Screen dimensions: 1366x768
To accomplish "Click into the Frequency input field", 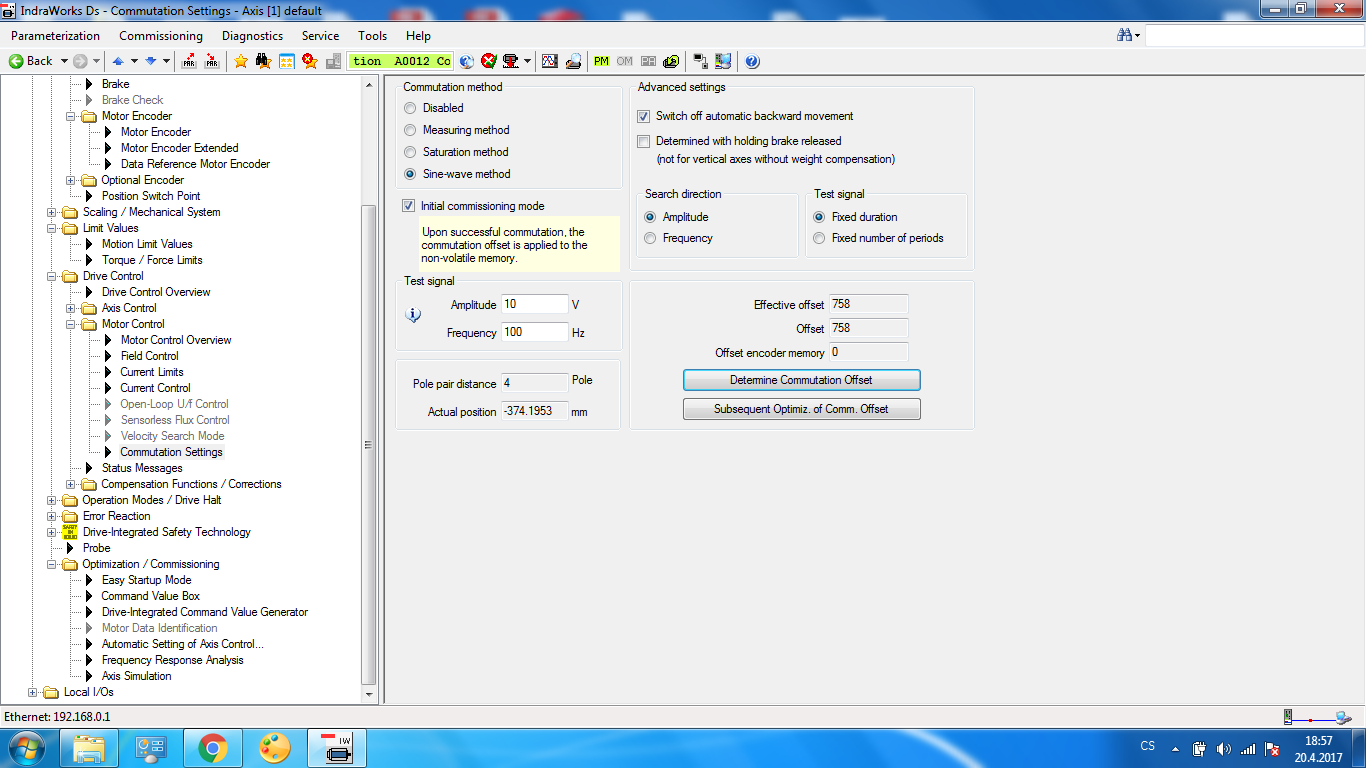I will 534,332.
